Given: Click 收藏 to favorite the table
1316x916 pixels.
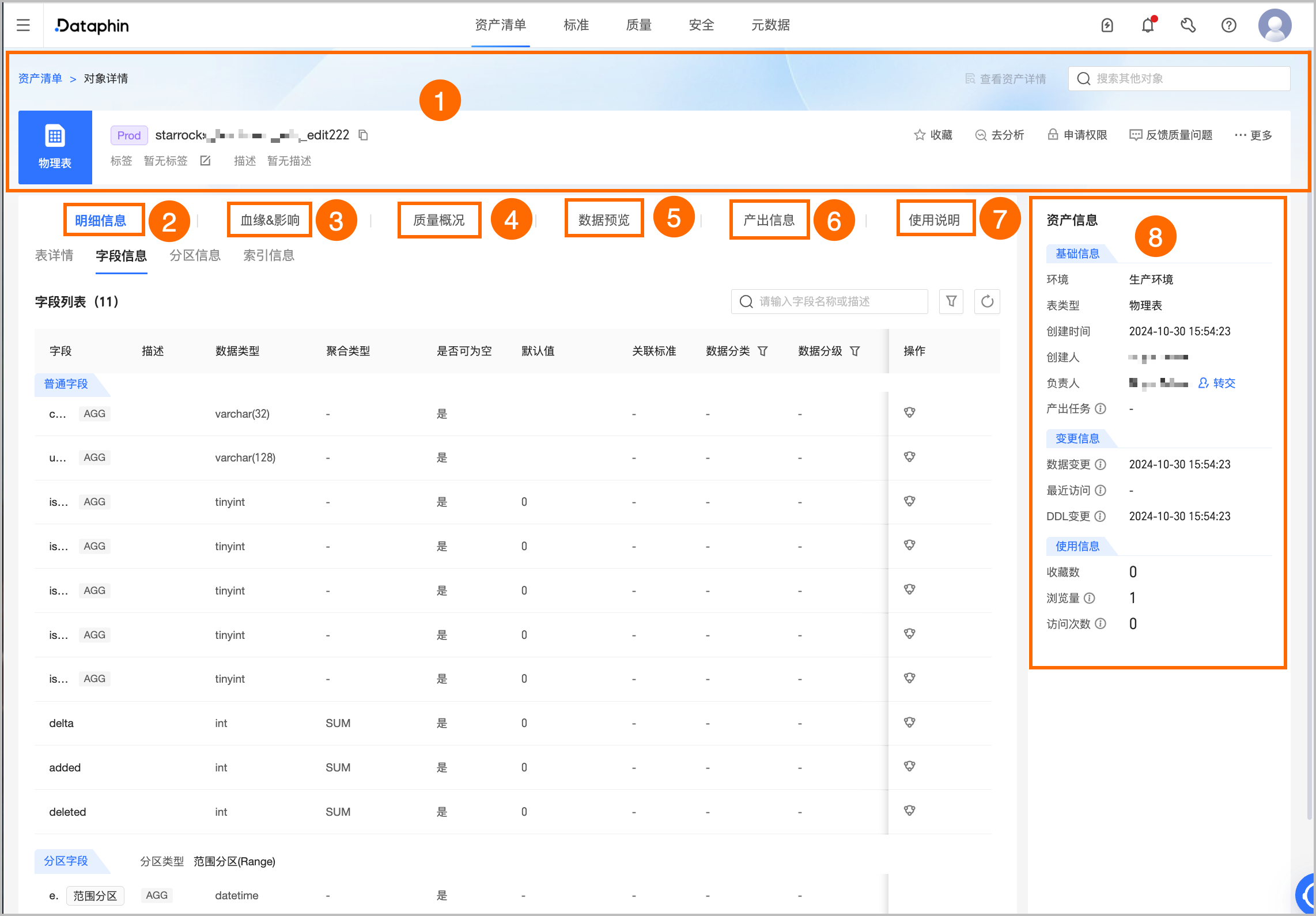Looking at the screenshot, I should 933,135.
